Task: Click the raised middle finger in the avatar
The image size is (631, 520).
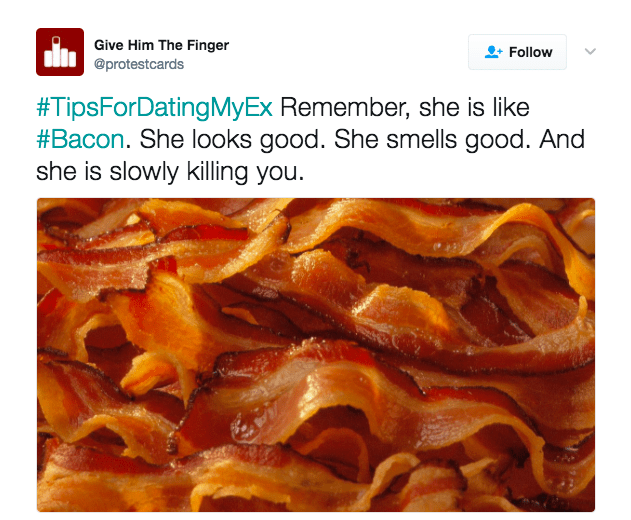Action: point(56,50)
